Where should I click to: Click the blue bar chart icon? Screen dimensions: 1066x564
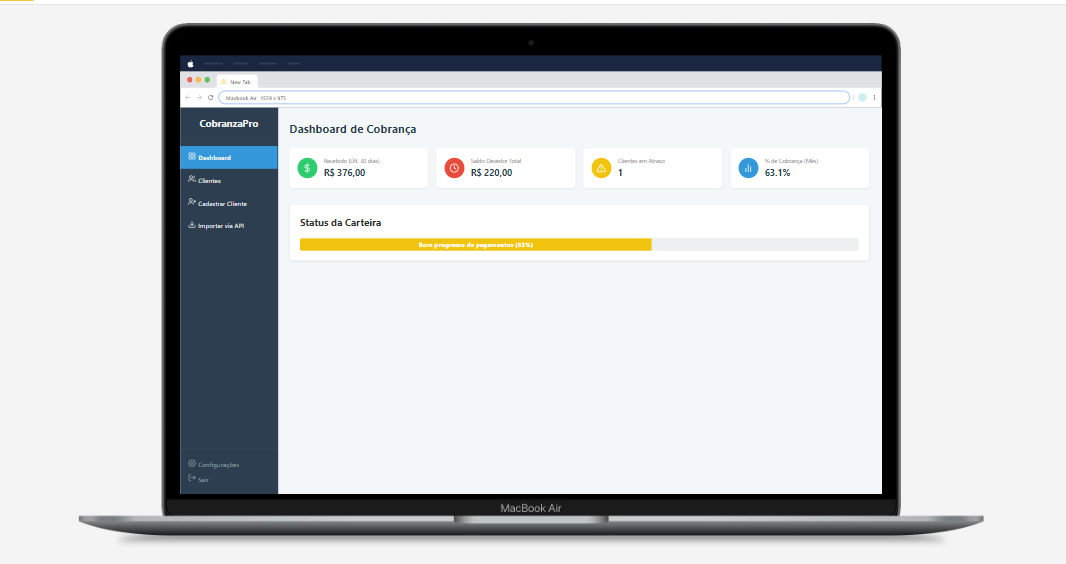(748, 168)
